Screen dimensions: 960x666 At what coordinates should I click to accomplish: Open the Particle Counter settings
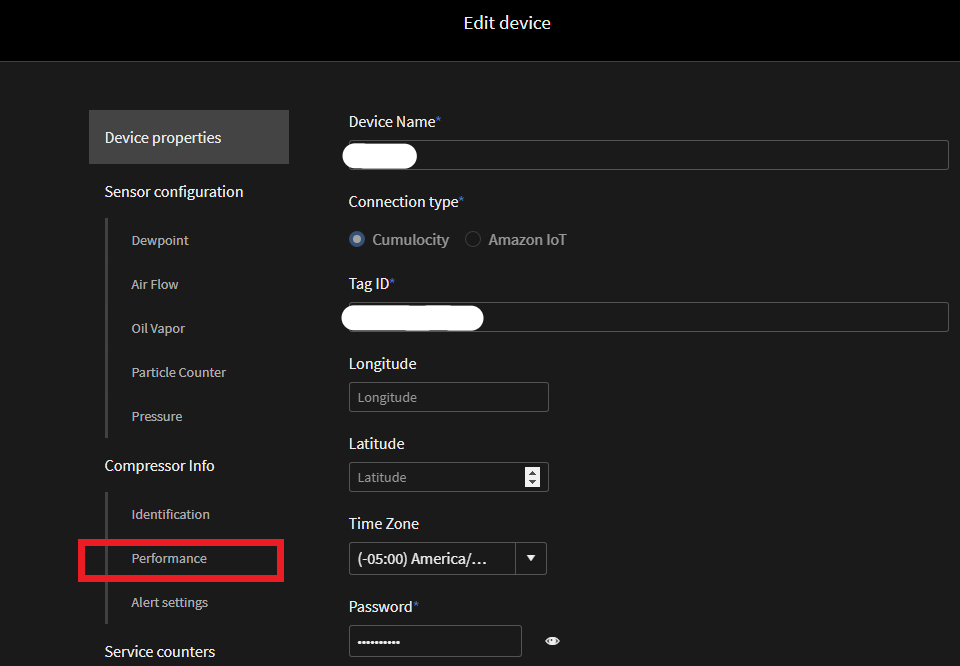(179, 372)
